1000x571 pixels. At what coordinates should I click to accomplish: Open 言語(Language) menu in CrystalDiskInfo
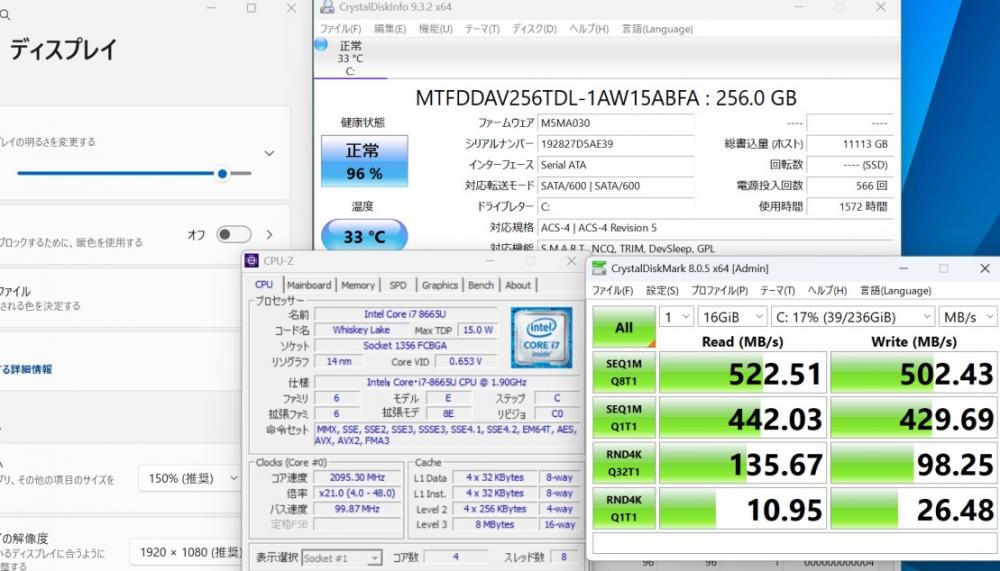(x=657, y=29)
